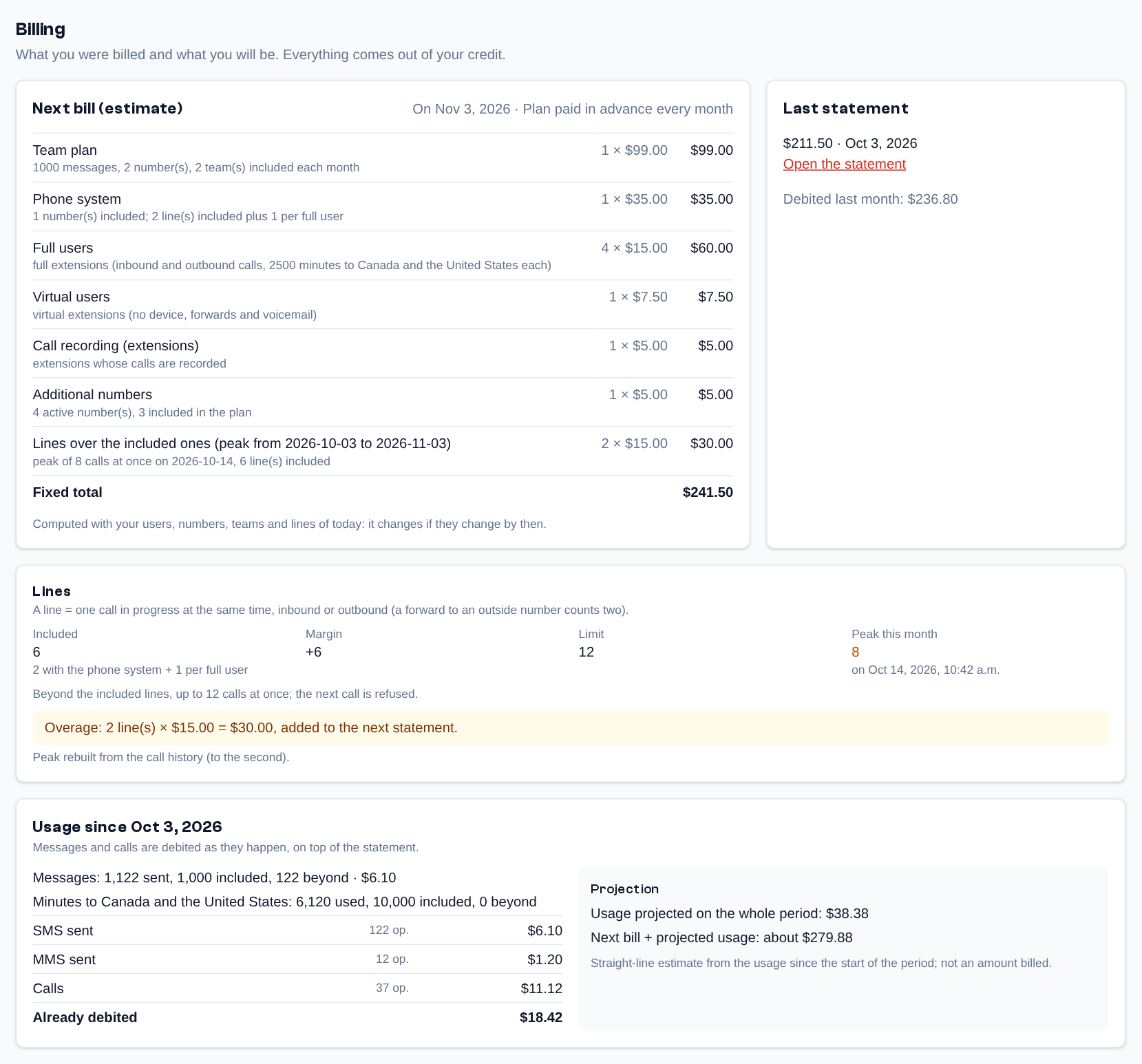
Task: Click the Billing page heading
Action: [41, 29]
